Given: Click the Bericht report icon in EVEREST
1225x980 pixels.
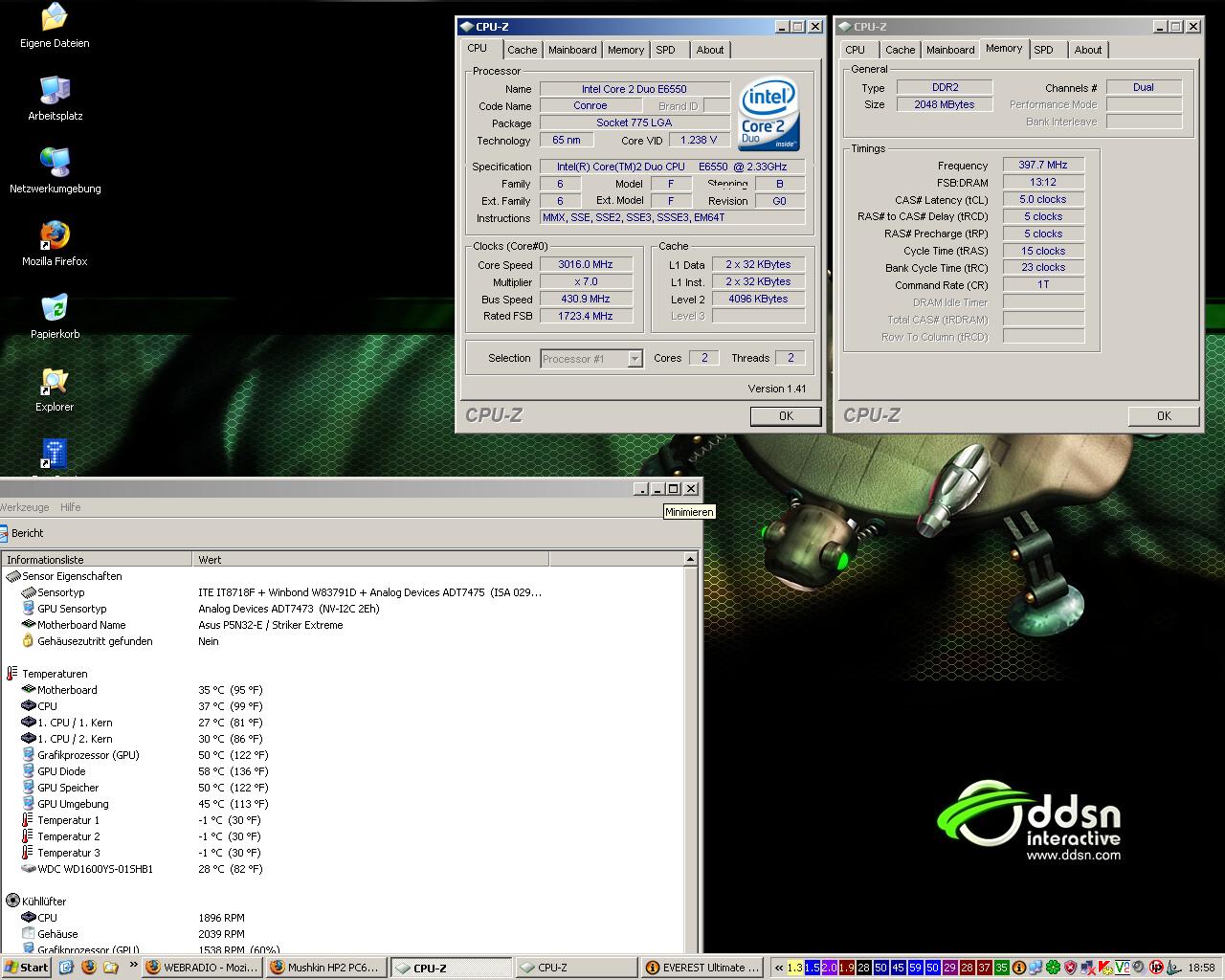Looking at the screenshot, I should 4,533.
